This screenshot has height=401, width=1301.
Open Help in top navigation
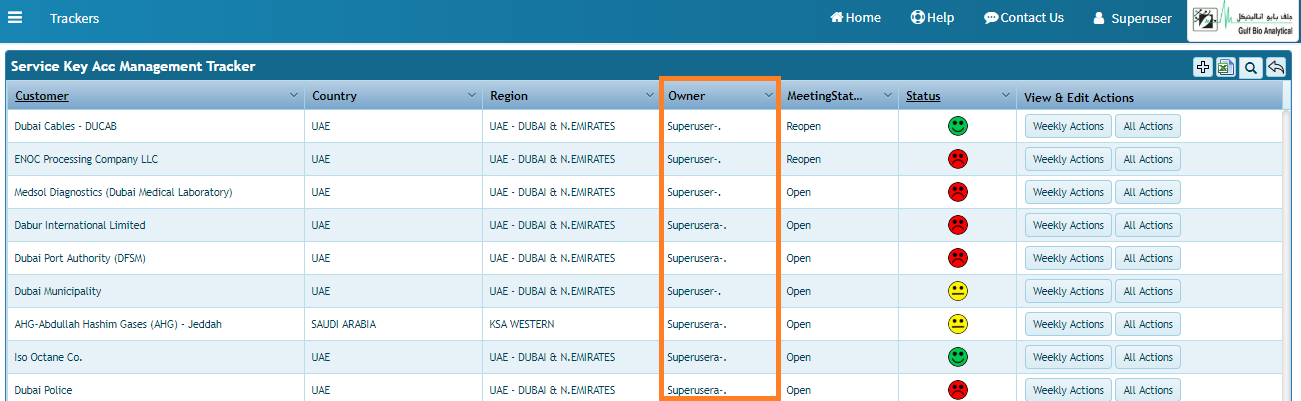point(932,18)
